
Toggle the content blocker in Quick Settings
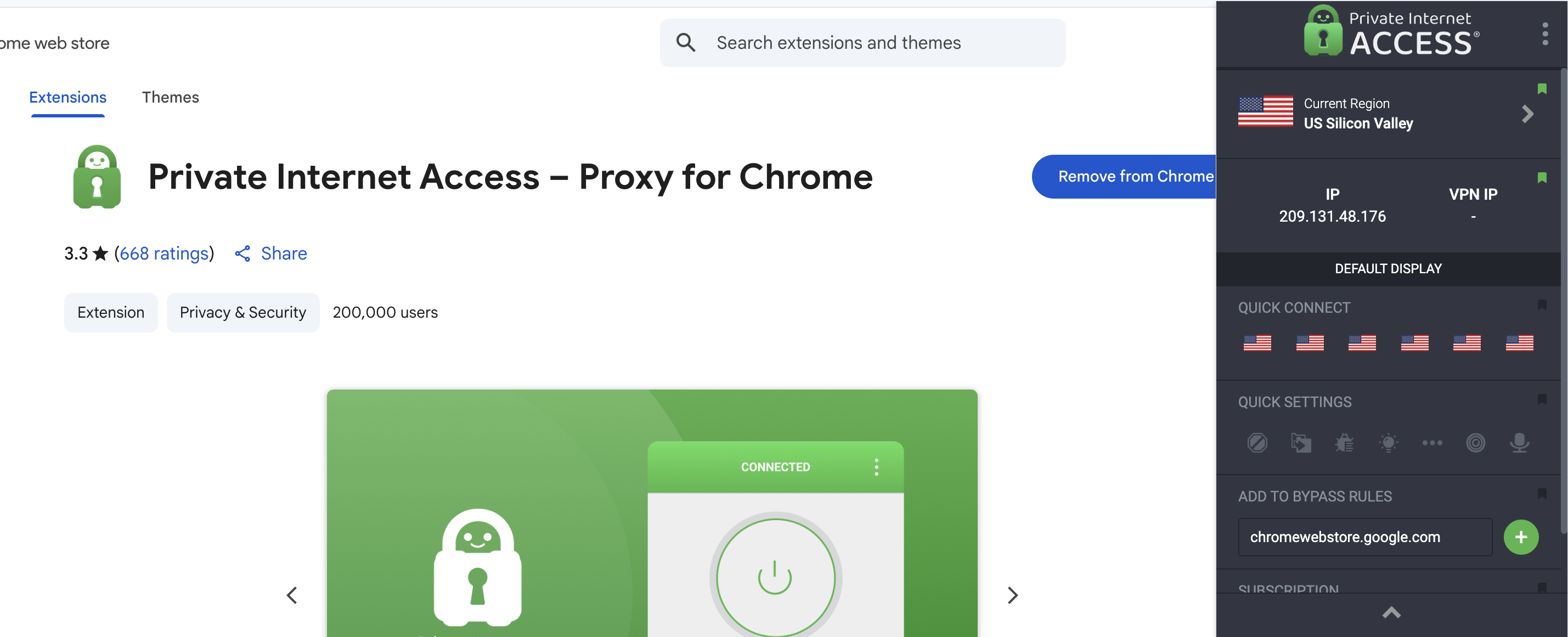coord(1257,443)
